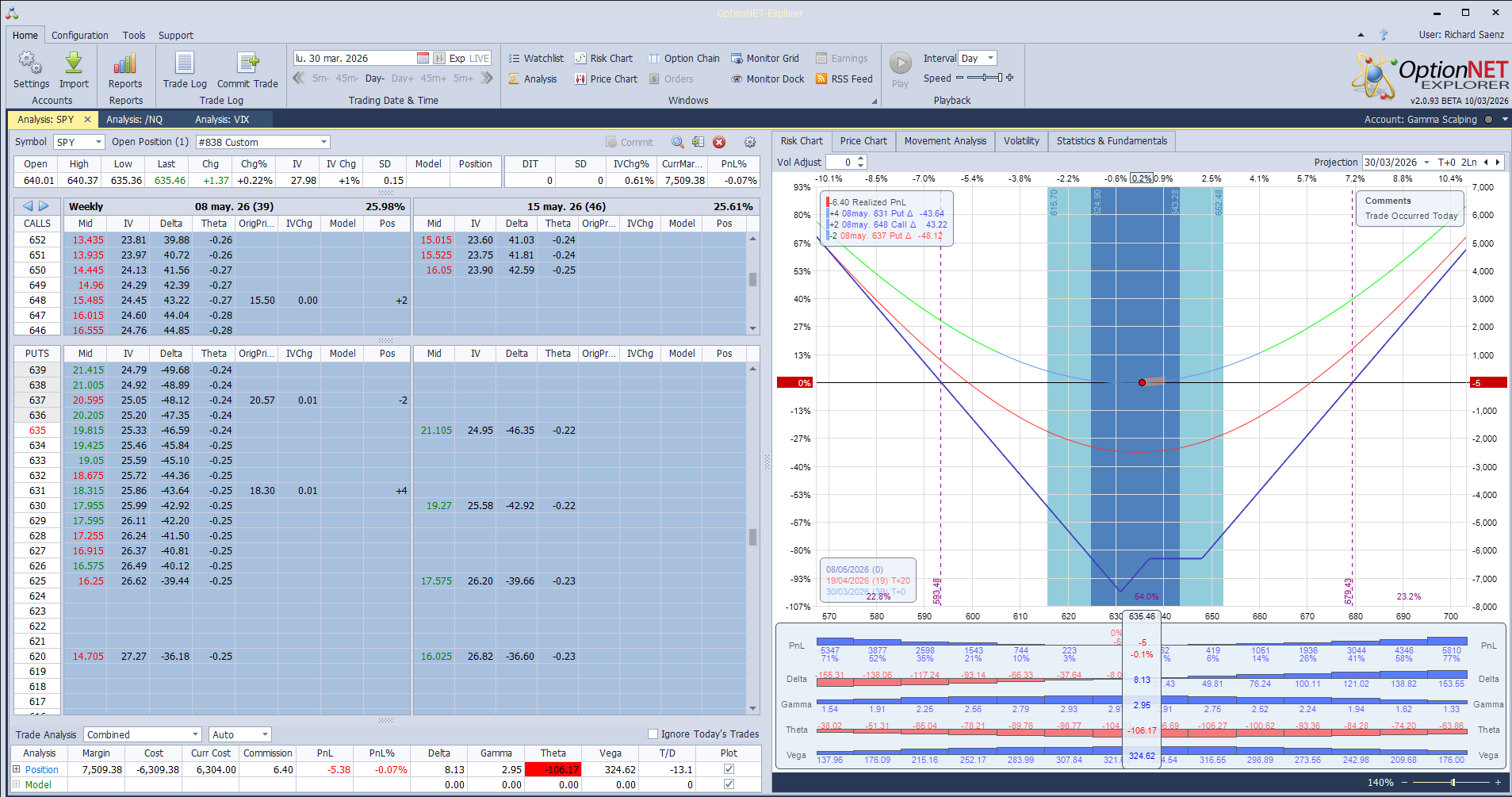Open the Configuration ribbon tab

click(80, 35)
